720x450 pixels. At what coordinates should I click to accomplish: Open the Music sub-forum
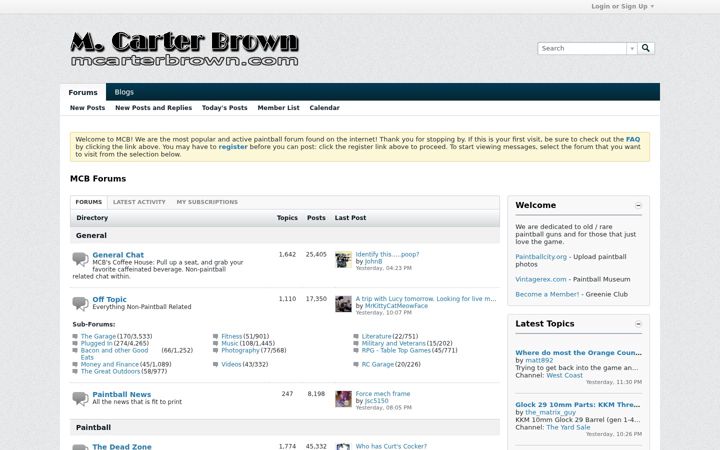coord(230,343)
